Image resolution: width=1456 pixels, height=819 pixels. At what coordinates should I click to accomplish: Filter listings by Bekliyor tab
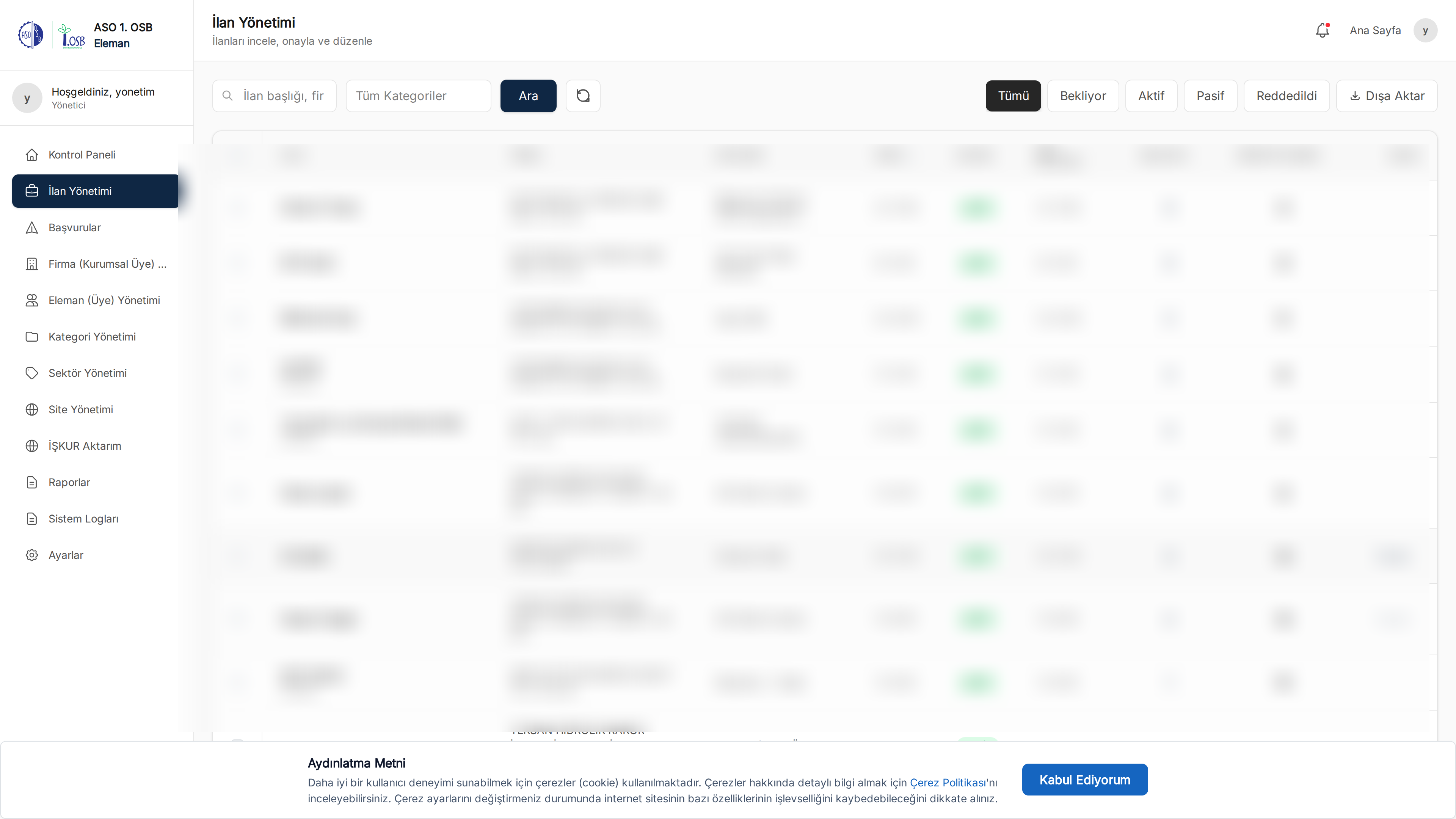pos(1083,96)
